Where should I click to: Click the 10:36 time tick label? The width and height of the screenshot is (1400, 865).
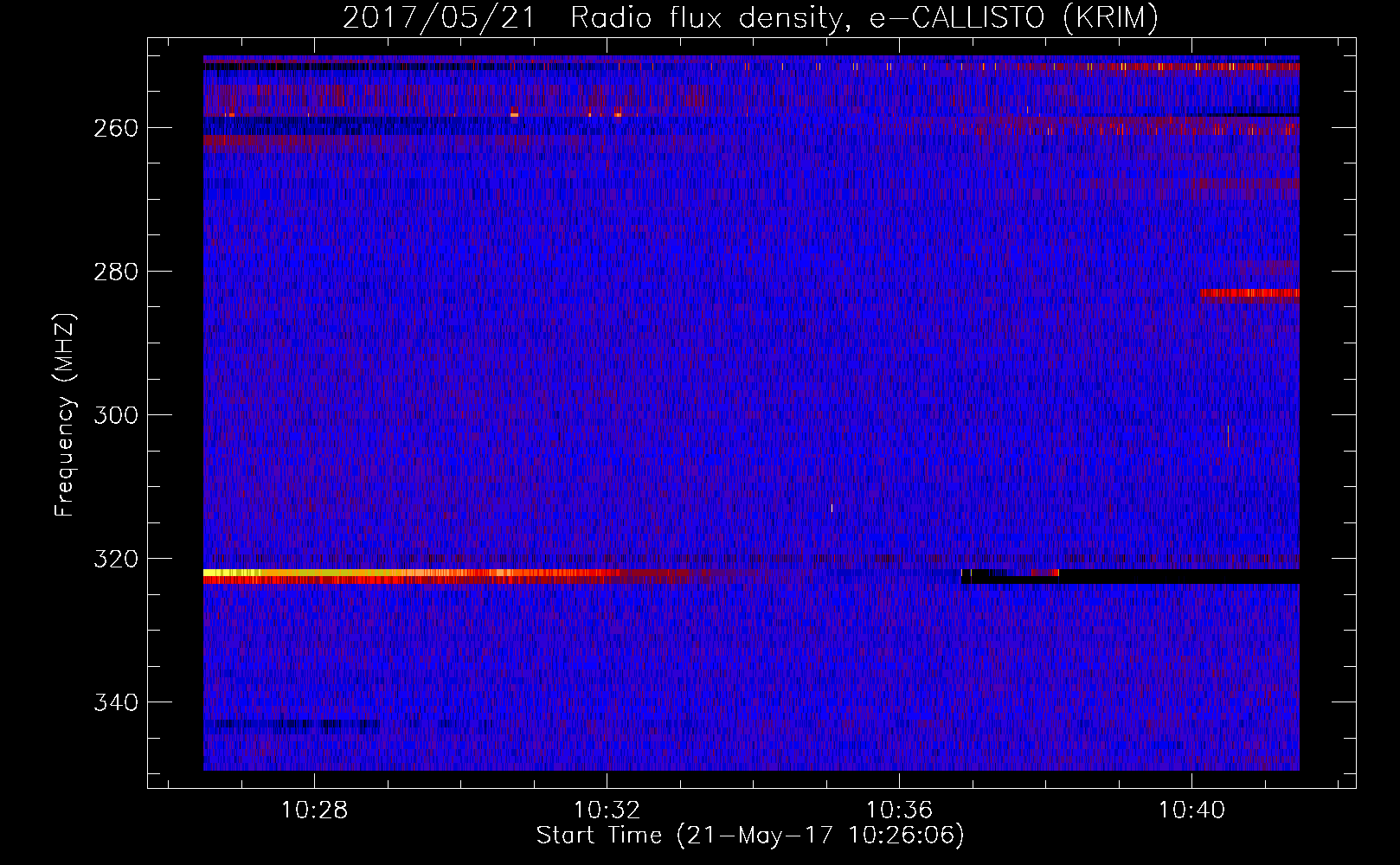[x=899, y=810]
